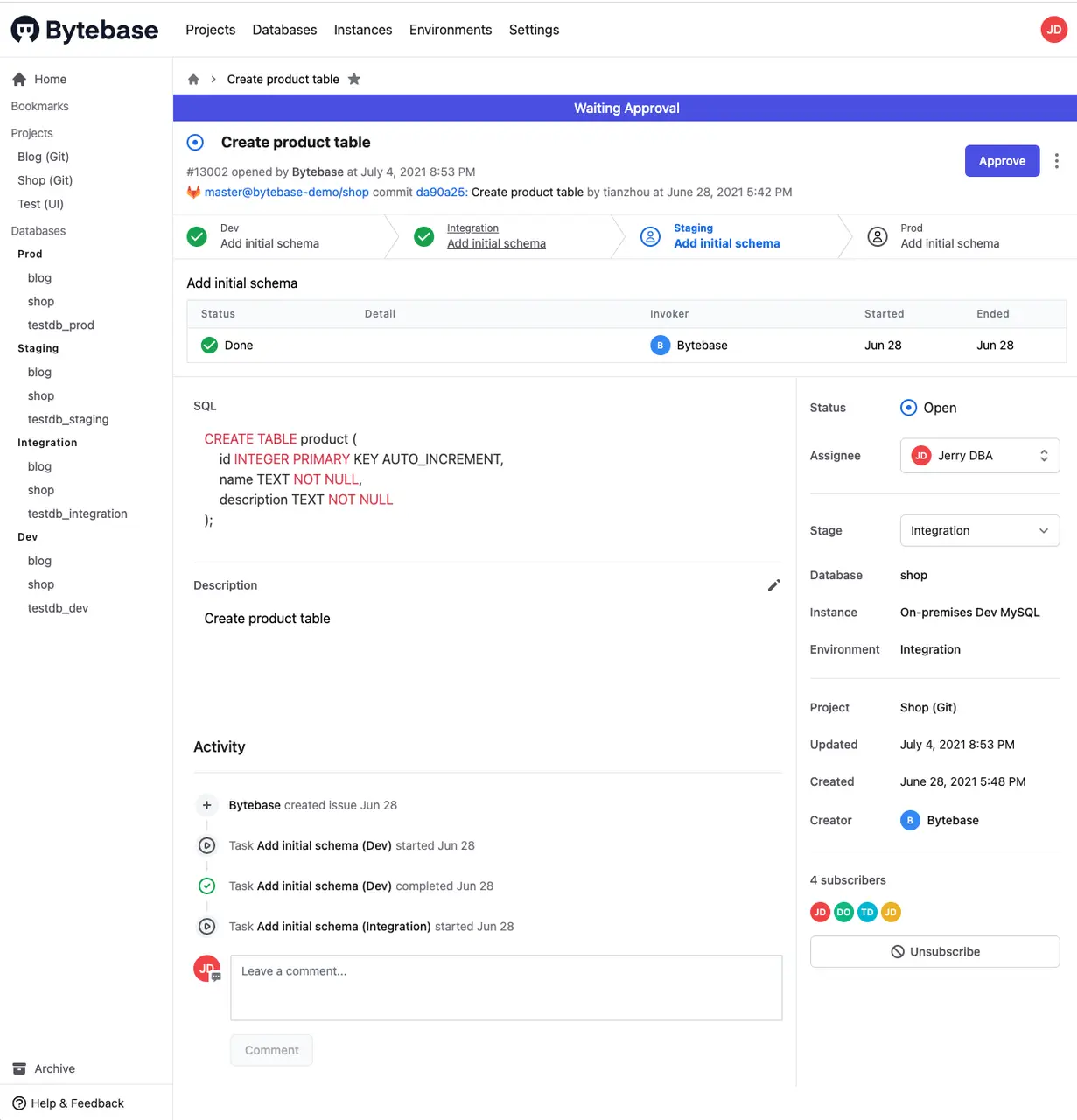The width and height of the screenshot is (1077, 1120).
Task: Select the Prod stage in pipeline
Action: [949, 236]
